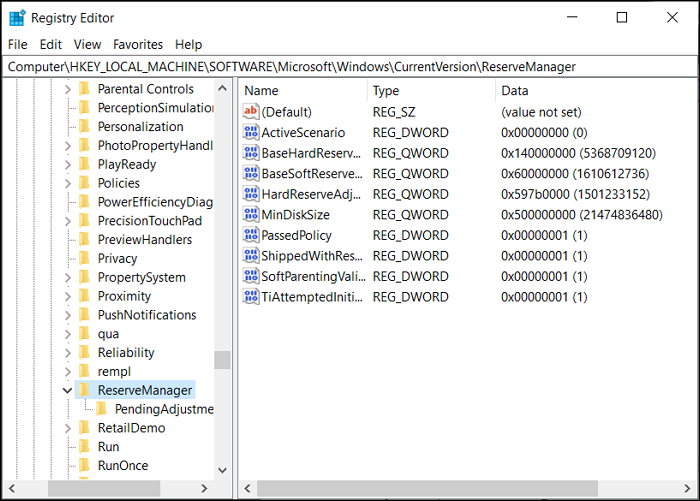
Task: Sort values by Name column header
Action: click(x=300, y=90)
